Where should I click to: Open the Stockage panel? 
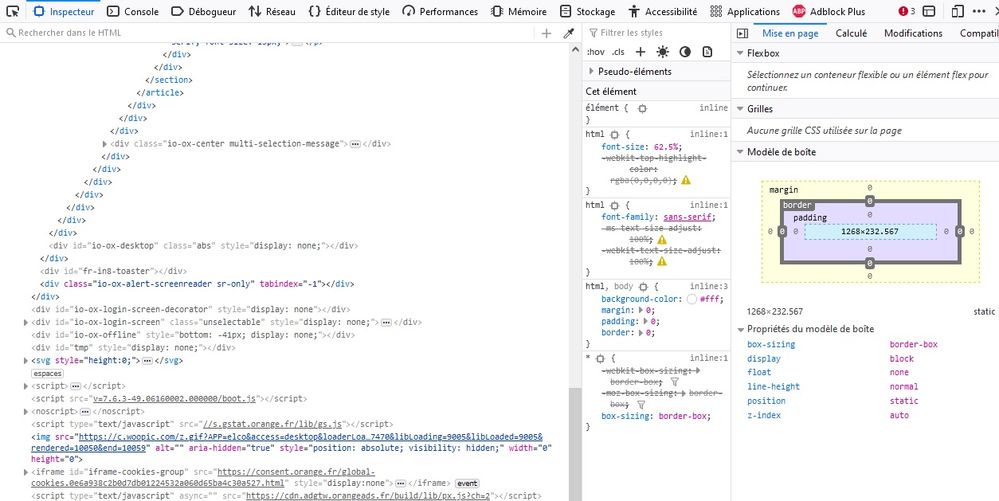pos(587,11)
